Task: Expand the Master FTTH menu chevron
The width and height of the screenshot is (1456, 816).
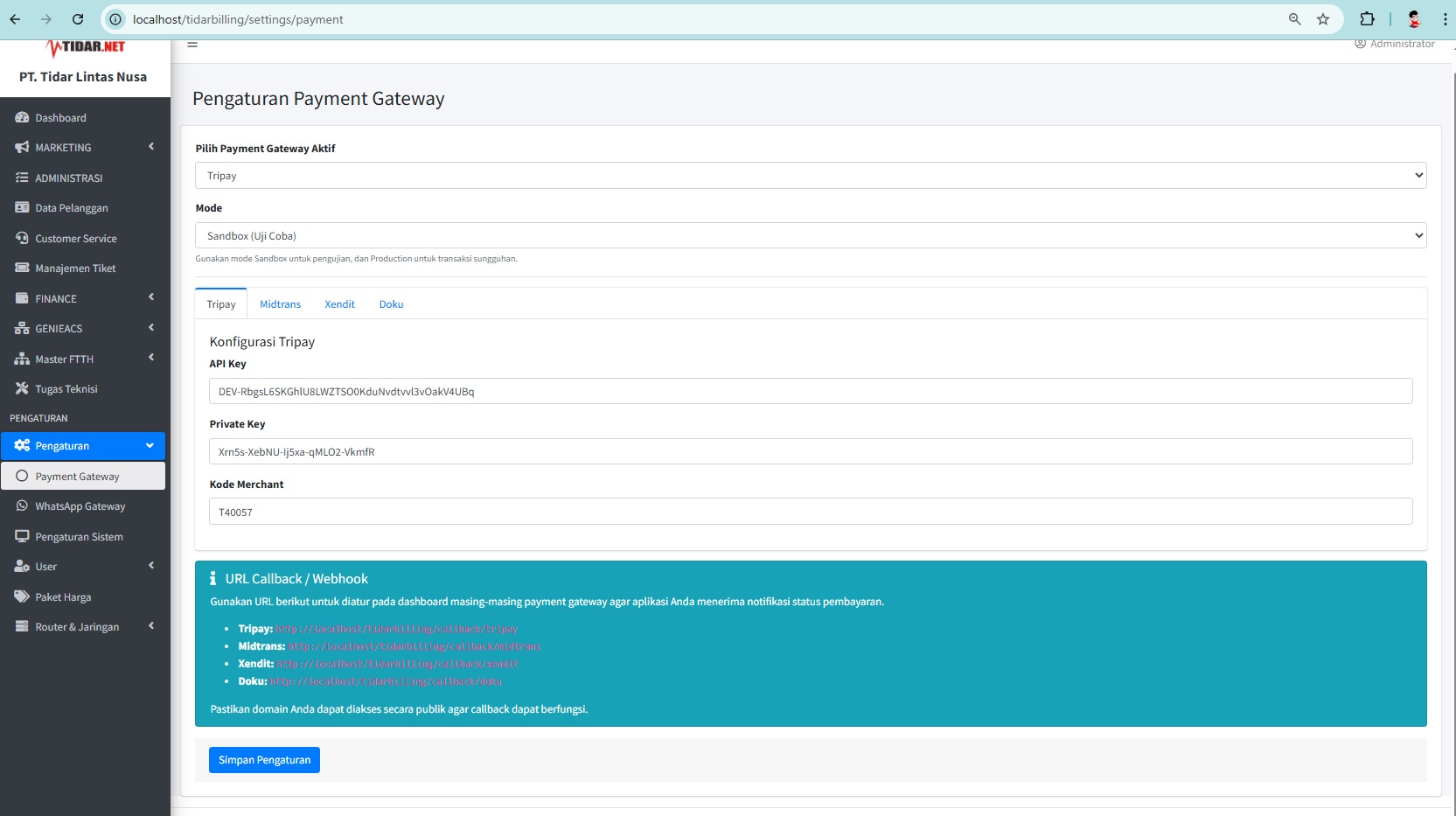Action: point(151,358)
